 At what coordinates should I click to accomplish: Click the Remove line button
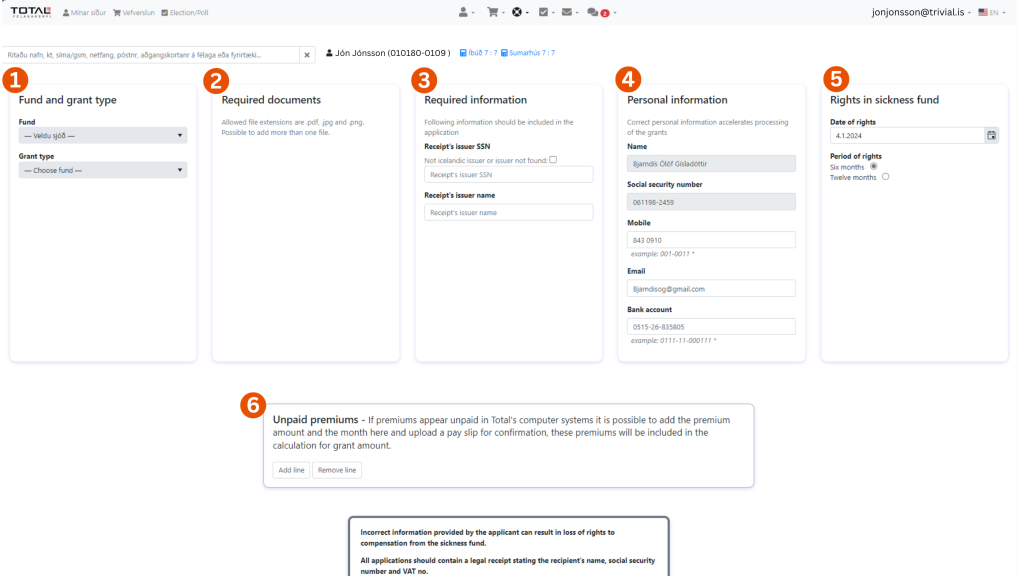coord(336,470)
